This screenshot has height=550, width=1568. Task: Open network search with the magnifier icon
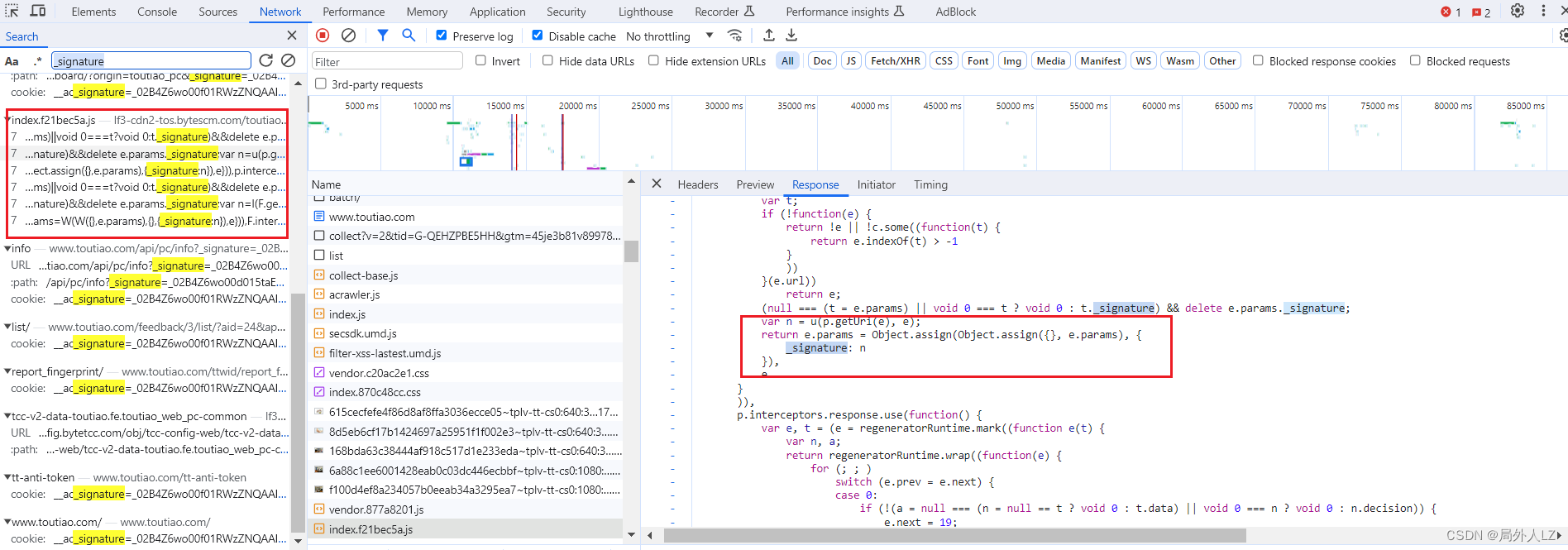point(409,36)
